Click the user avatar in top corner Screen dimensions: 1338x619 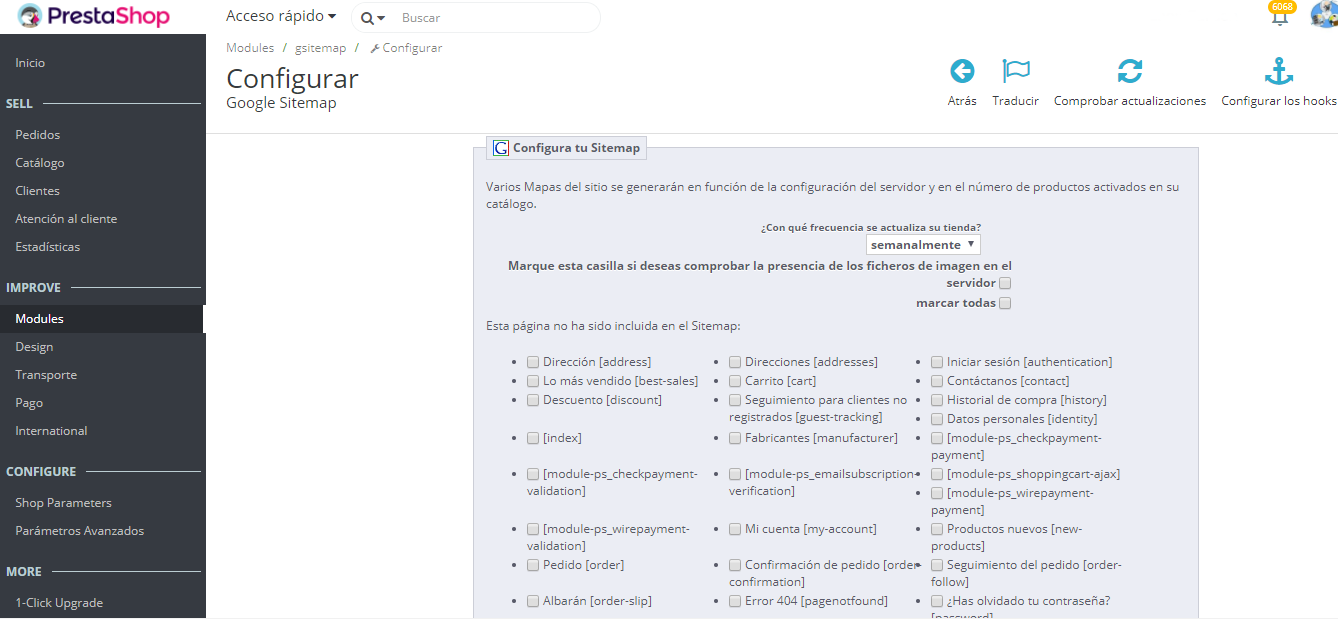(x=1324, y=15)
